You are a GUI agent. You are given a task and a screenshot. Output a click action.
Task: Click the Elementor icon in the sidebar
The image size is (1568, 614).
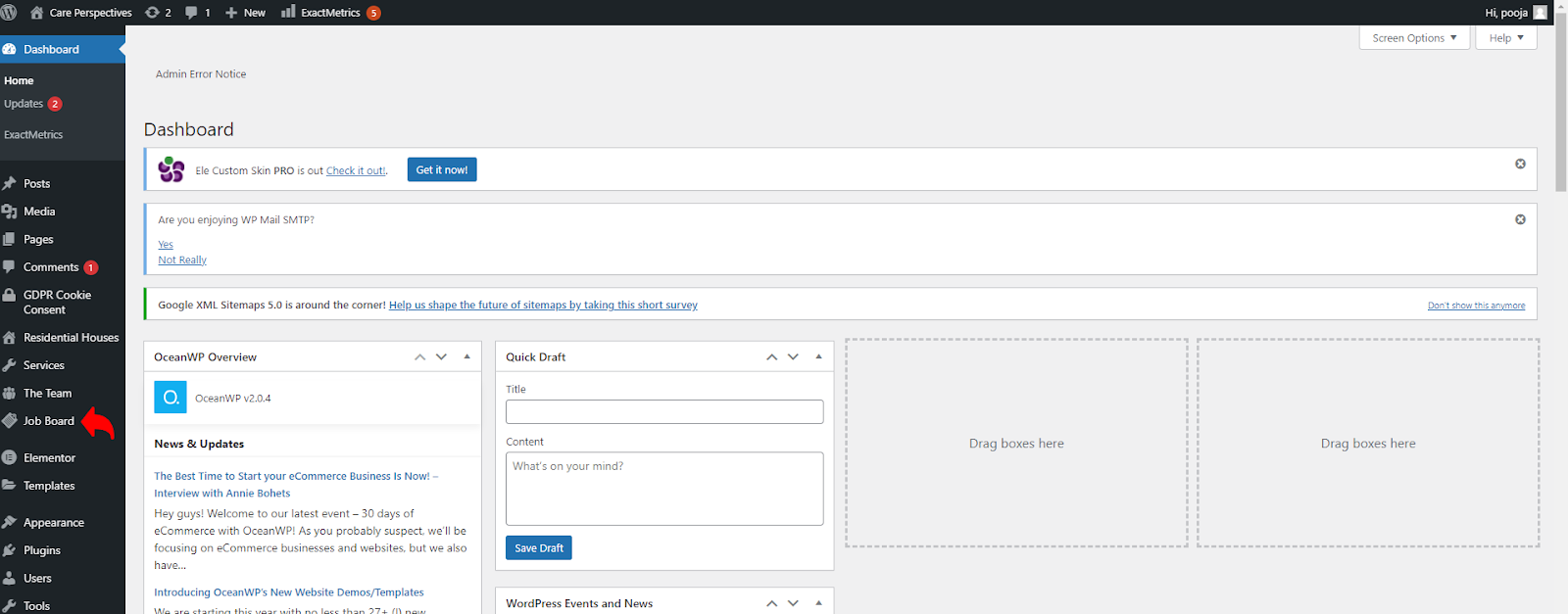pyautogui.click(x=10, y=457)
